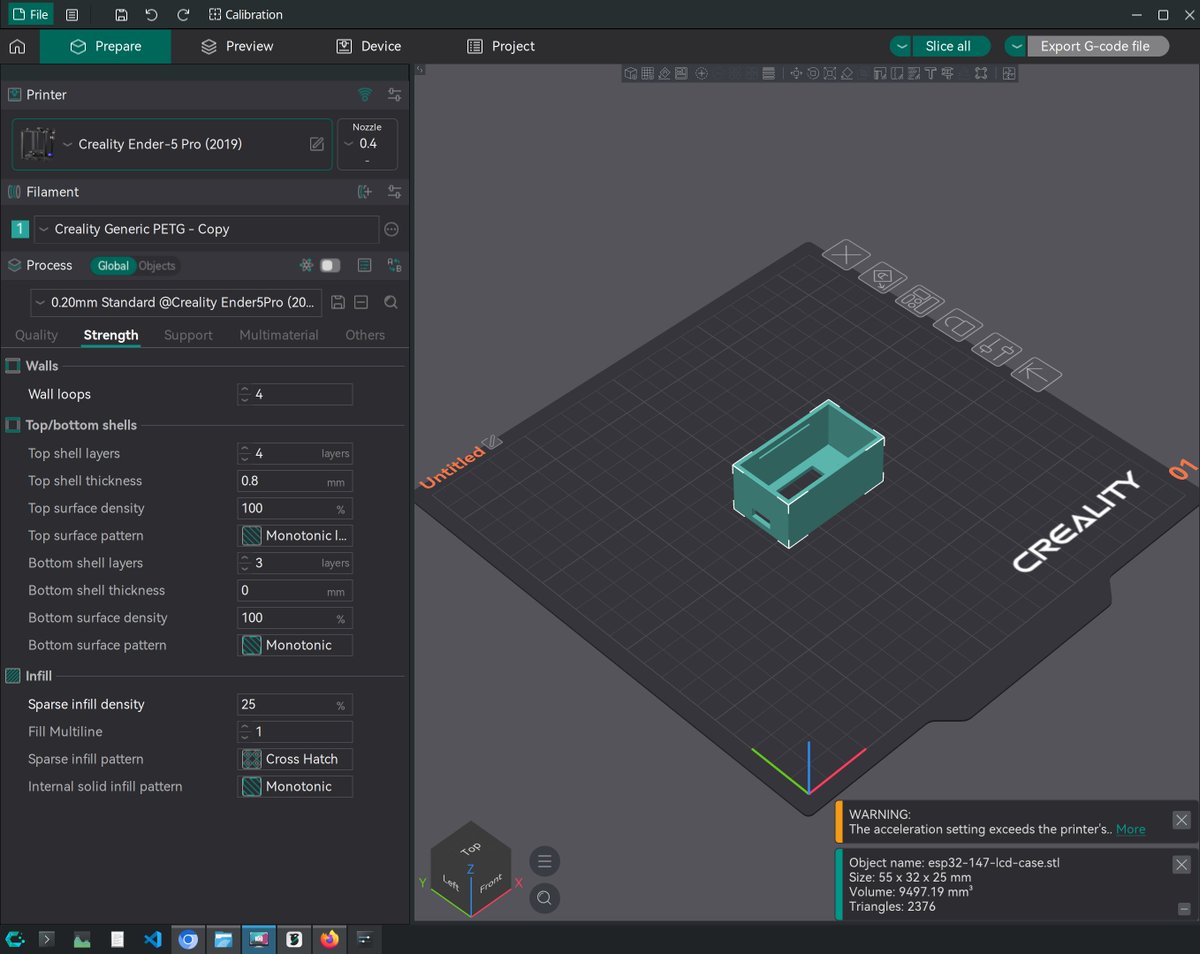This screenshot has width=1200, height=954.
Task: Click the Add object cube icon in viewport toolbar
Action: tap(630, 73)
